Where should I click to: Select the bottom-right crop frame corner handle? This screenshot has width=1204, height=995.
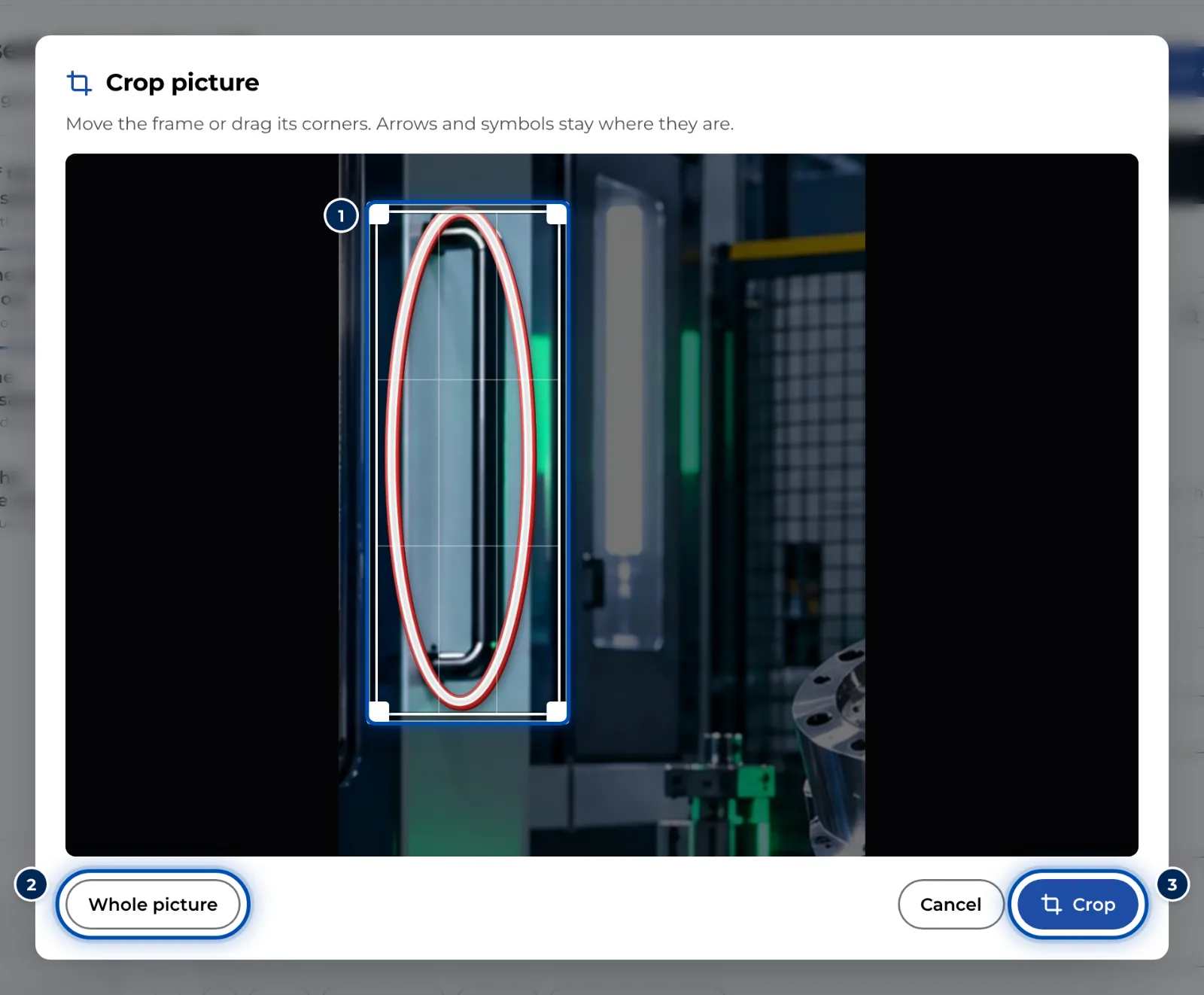pyautogui.click(x=556, y=711)
